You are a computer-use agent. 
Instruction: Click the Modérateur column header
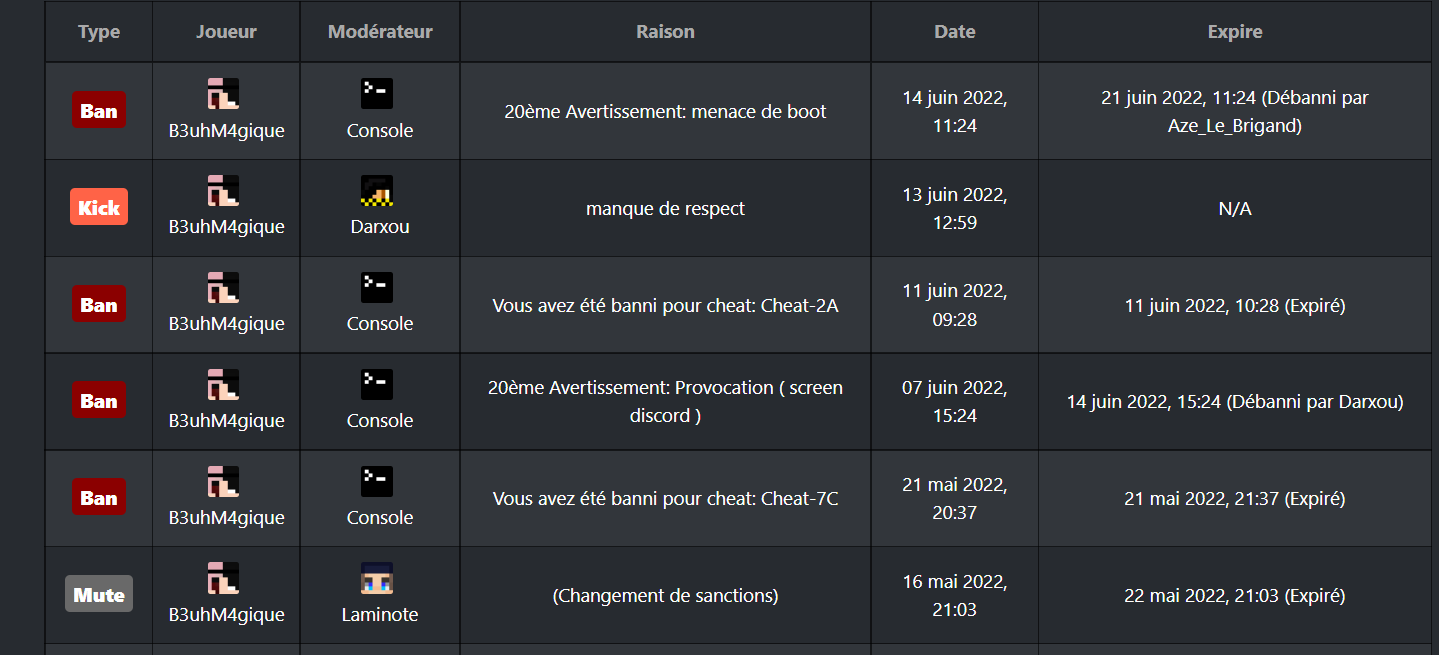380,32
